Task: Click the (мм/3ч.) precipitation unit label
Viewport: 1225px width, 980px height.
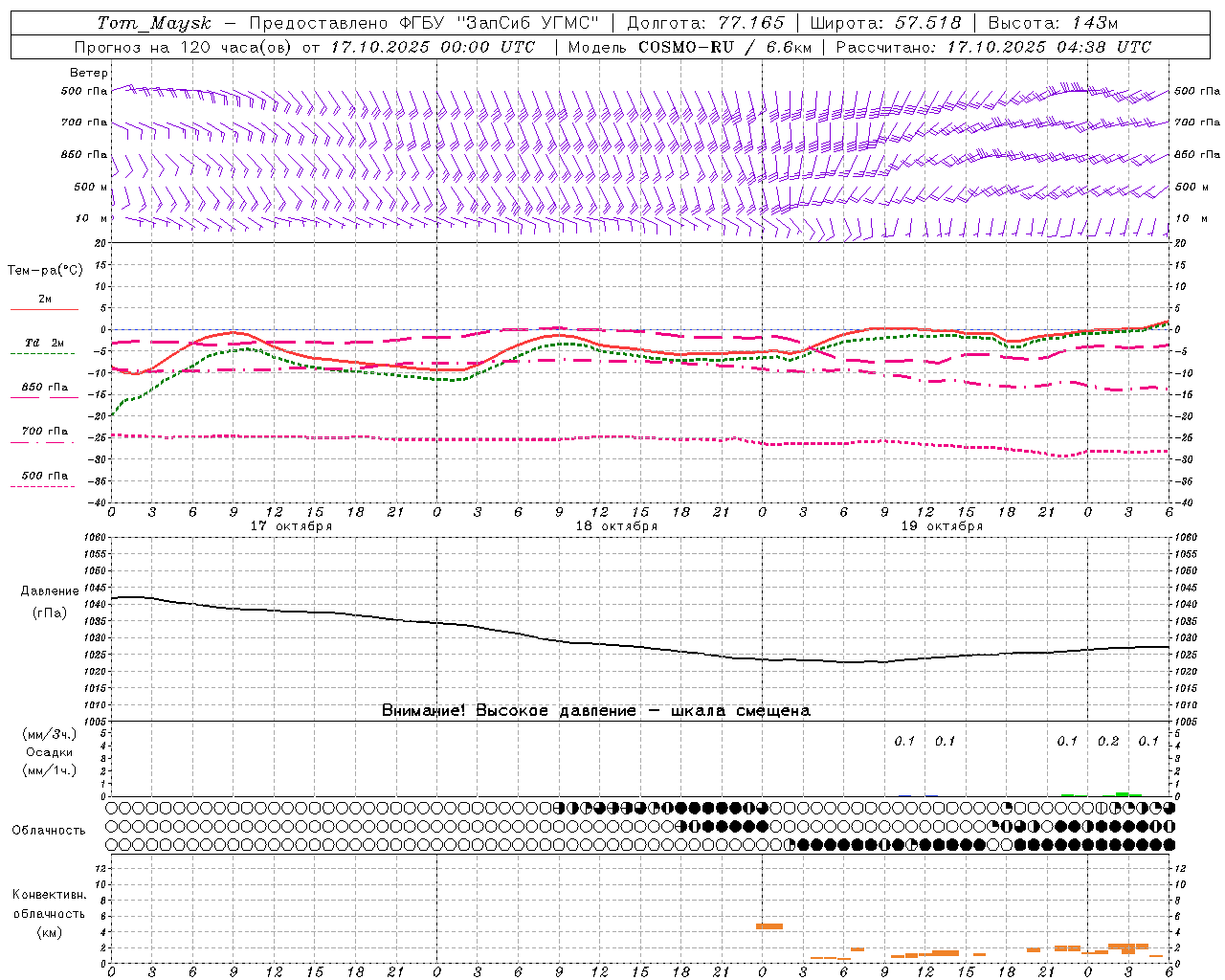Action: (x=50, y=734)
